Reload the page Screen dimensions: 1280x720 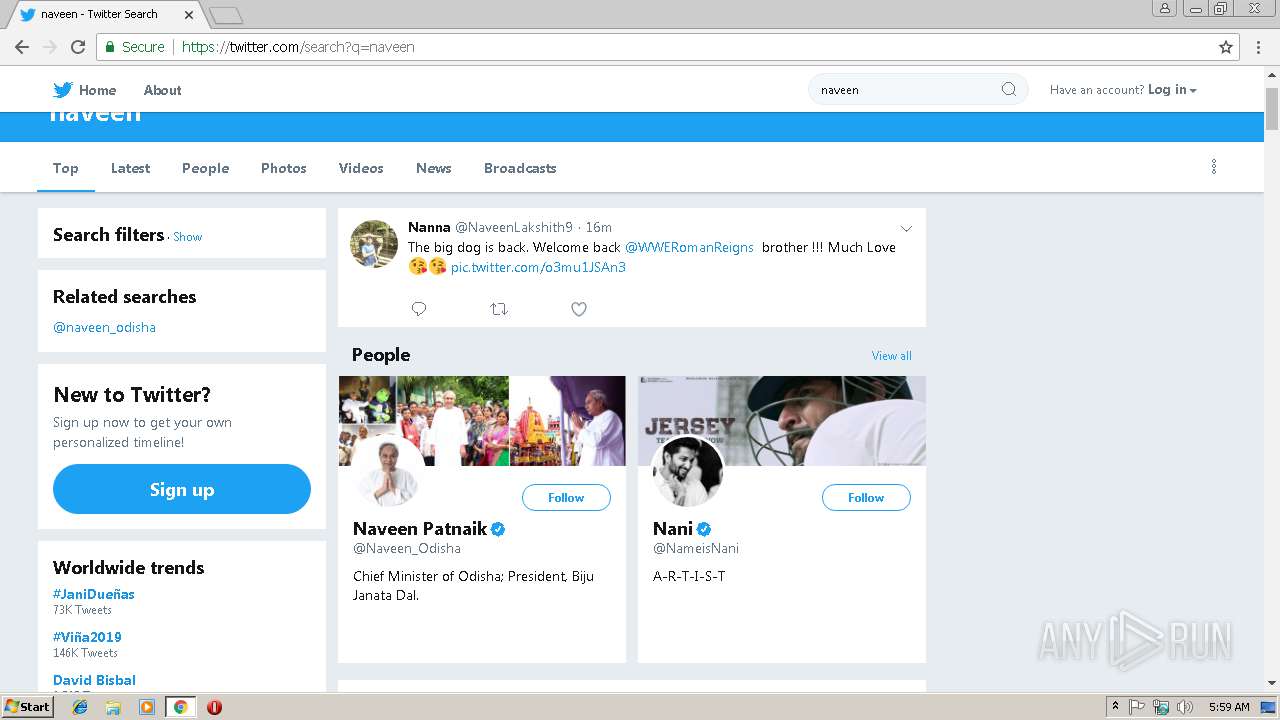coord(78,47)
